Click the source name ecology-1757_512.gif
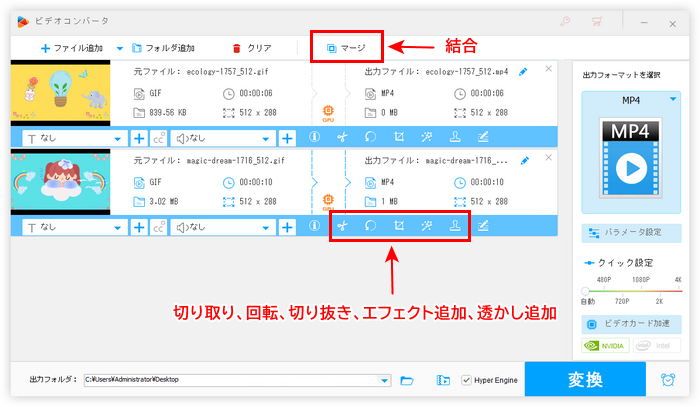 pyautogui.click(x=227, y=72)
